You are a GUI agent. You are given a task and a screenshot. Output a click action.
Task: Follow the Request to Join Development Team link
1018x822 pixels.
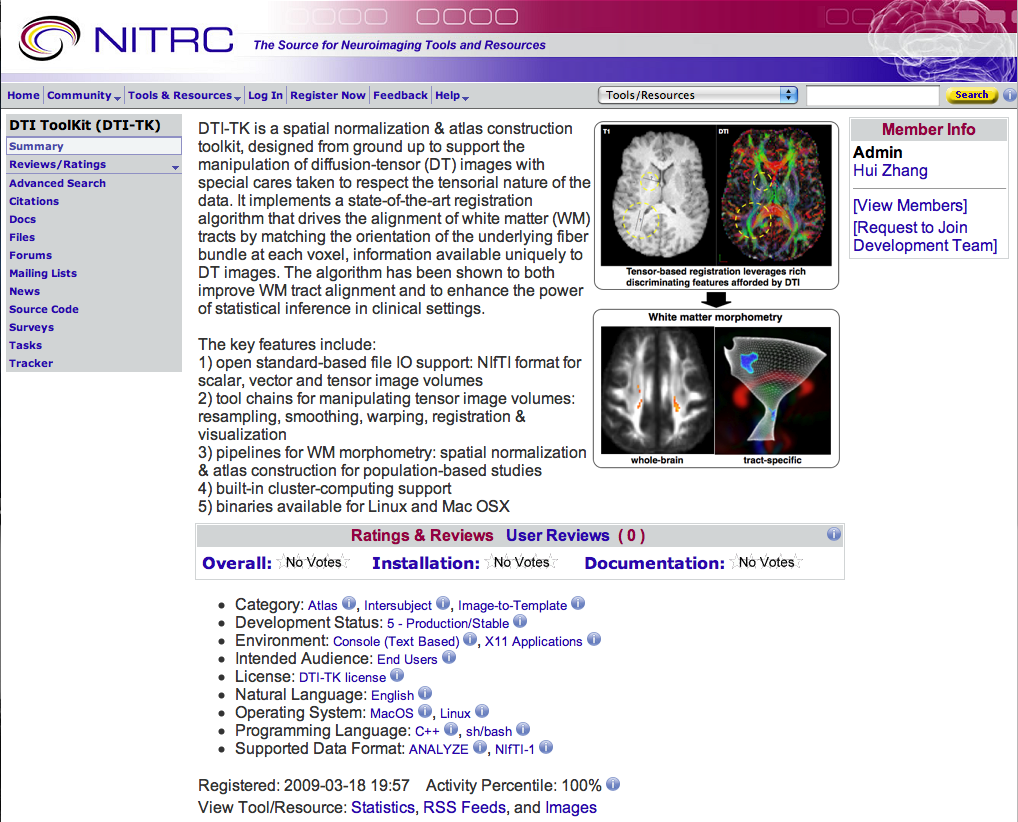coord(925,236)
